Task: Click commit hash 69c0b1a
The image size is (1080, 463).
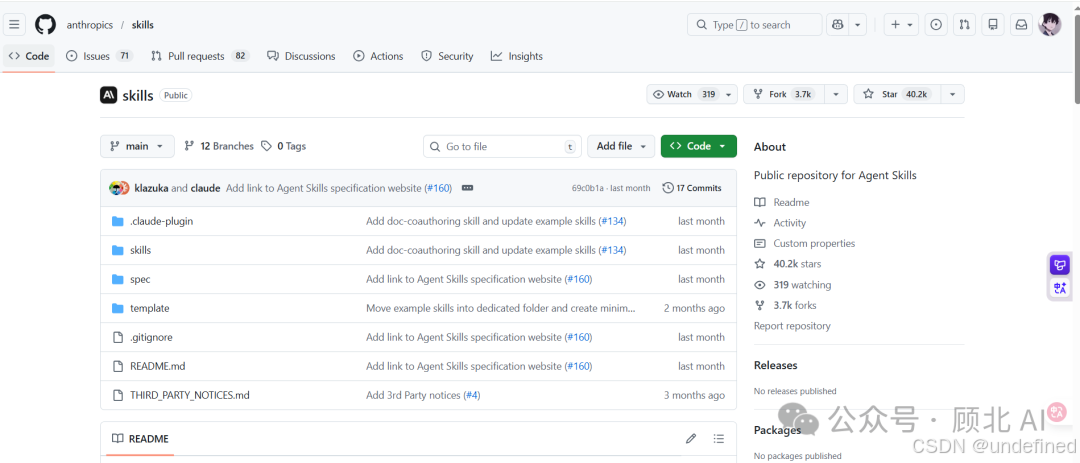Action: 588,188
